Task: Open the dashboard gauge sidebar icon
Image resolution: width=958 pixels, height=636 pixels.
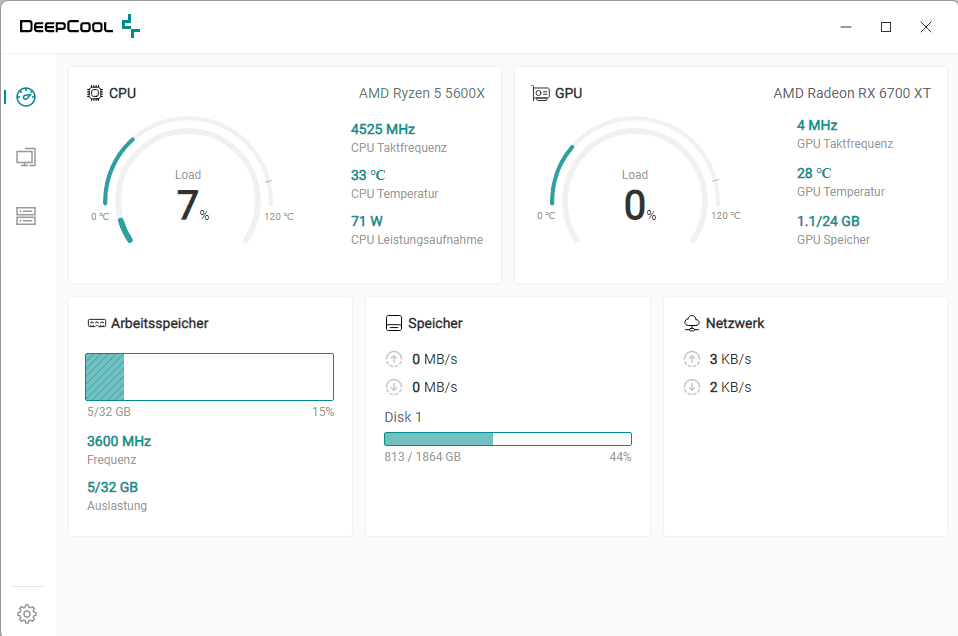Action: pyautogui.click(x=27, y=97)
